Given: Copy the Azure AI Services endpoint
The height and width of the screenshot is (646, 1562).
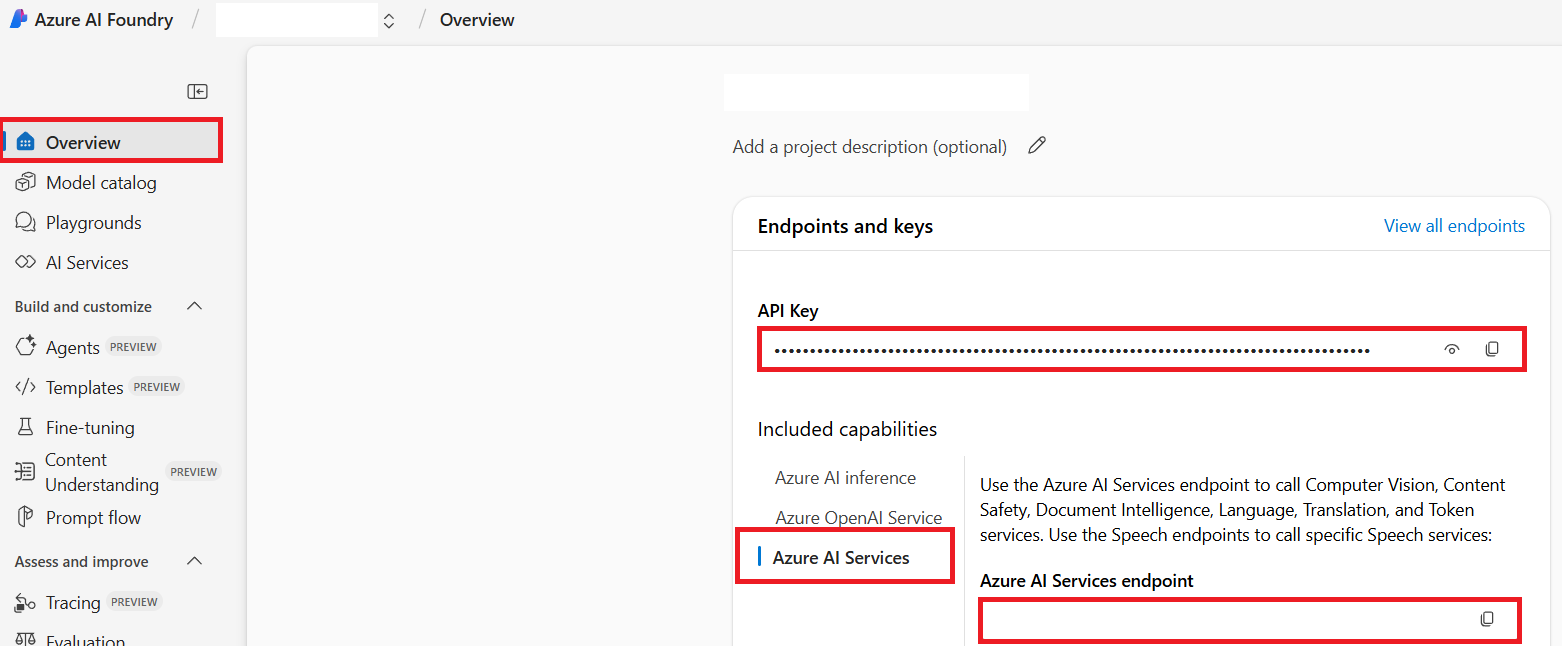Looking at the screenshot, I should coord(1489,618).
